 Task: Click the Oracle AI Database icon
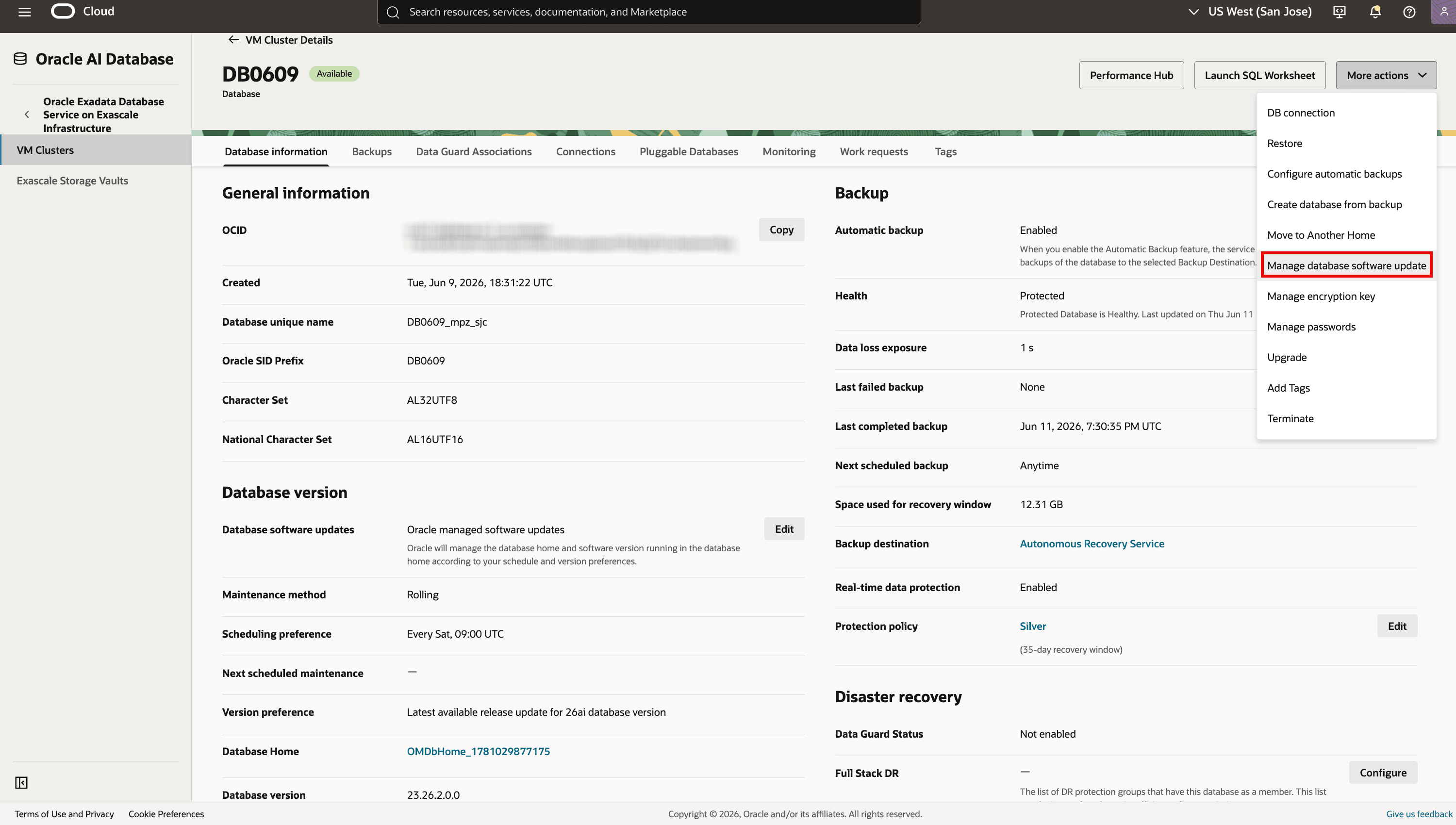coord(20,59)
